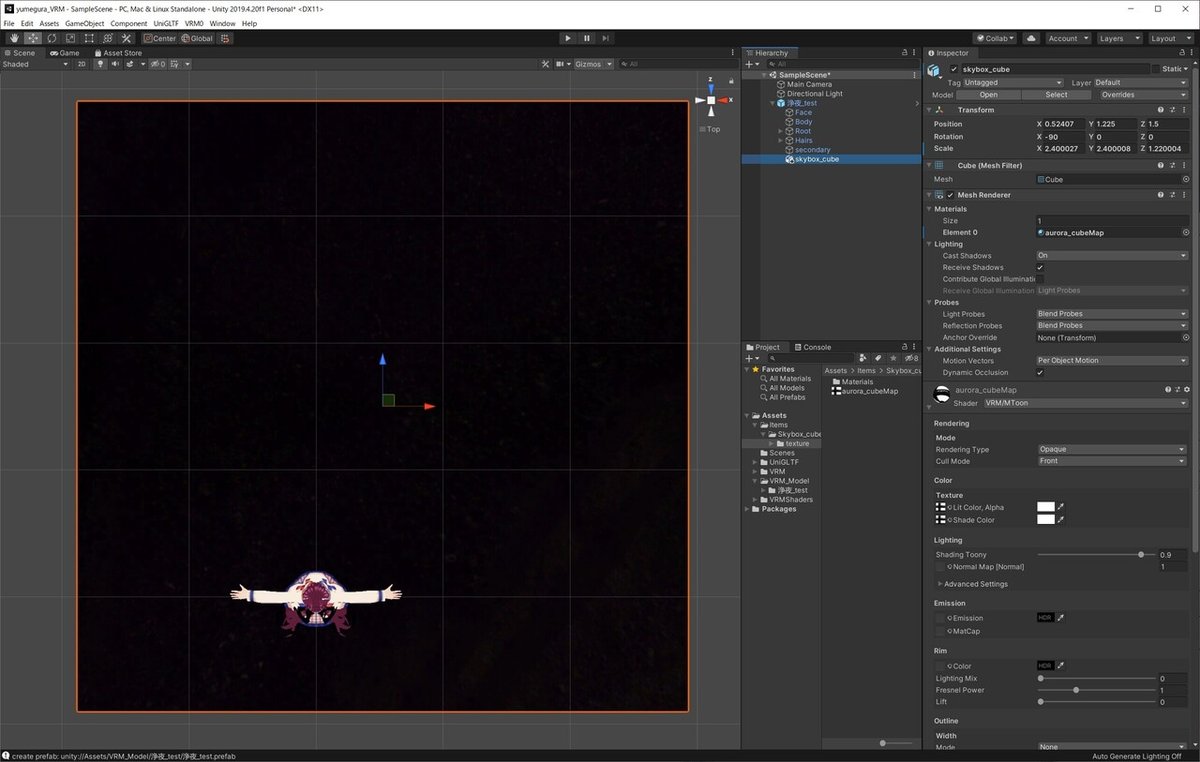This screenshot has height=762, width=1200.
Task: Select the Rect tool in toolbar
Action: click(89, 38)
